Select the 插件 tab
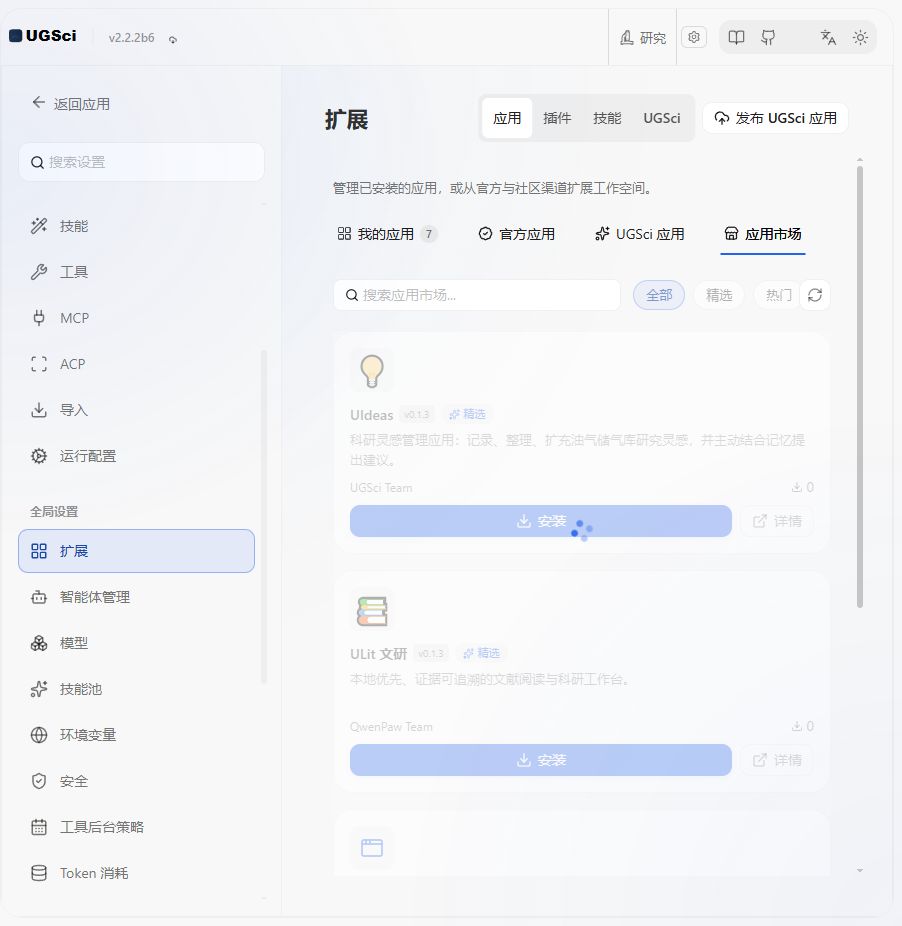The height and width of the screenshot is (926, 902). (x=557, y=118)
